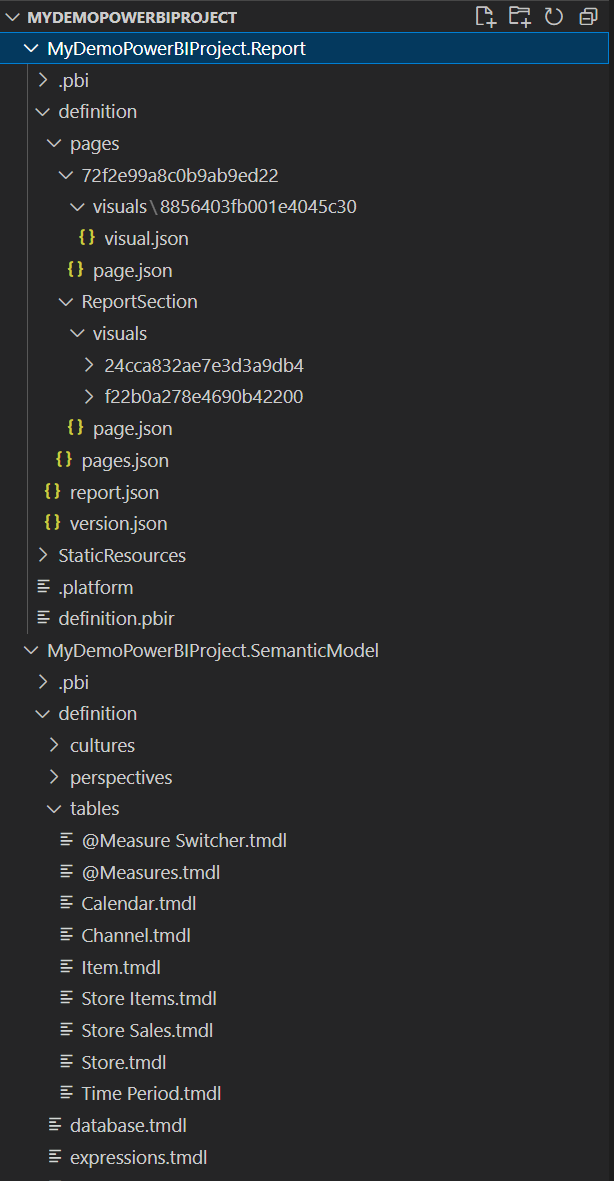Click the file icon beside Store Items.tmdl

[x=66, y=998]
